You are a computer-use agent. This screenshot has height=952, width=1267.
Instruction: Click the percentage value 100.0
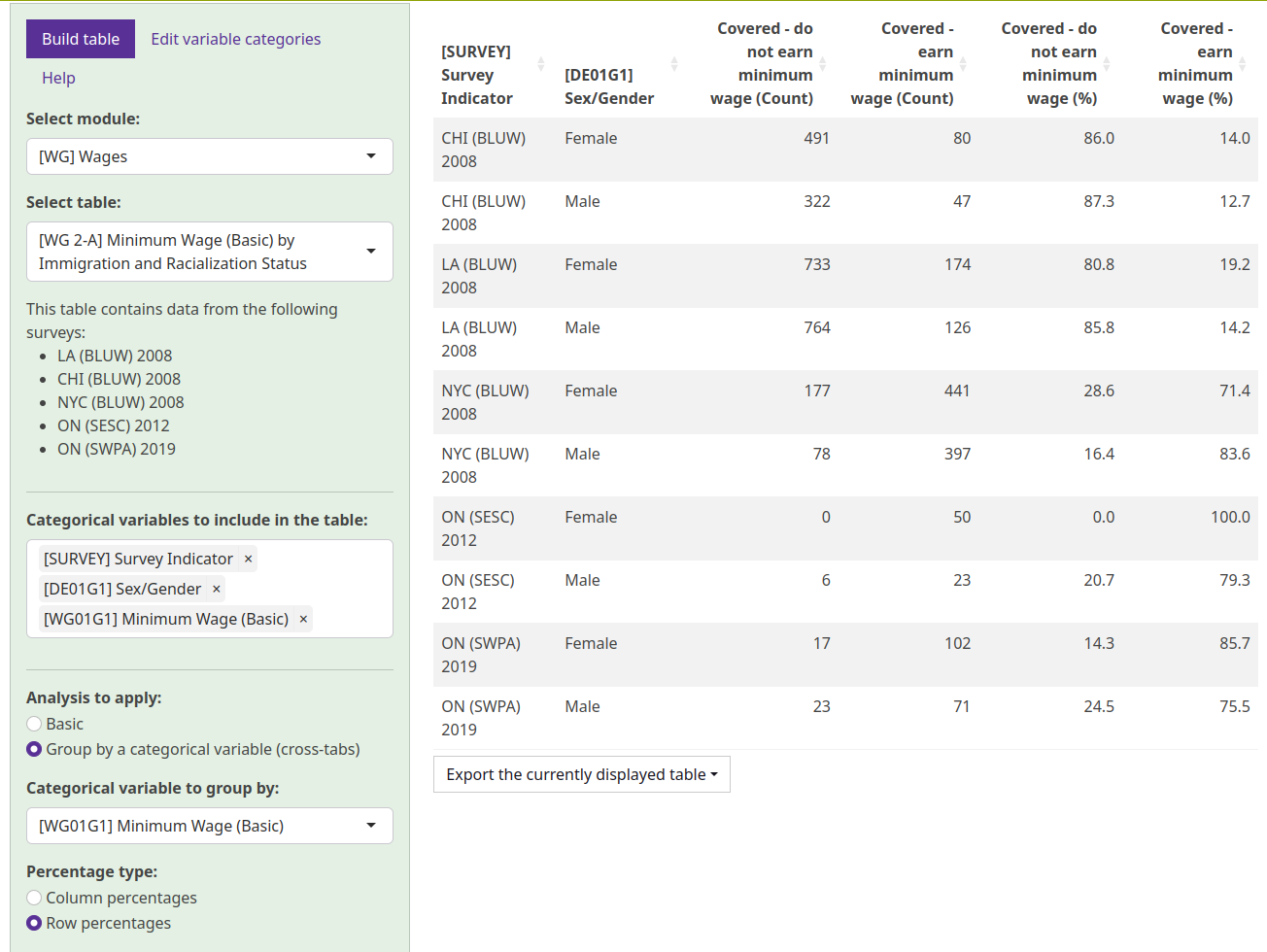[1230, 517]
